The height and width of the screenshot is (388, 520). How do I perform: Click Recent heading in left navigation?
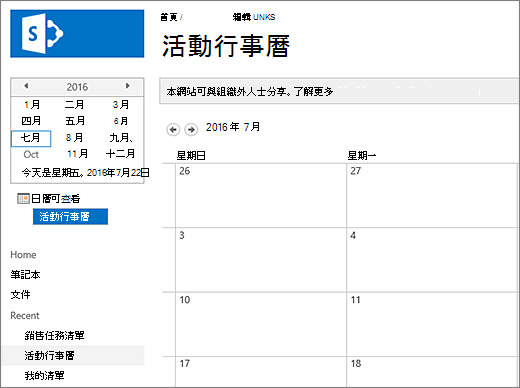(25, 315)
